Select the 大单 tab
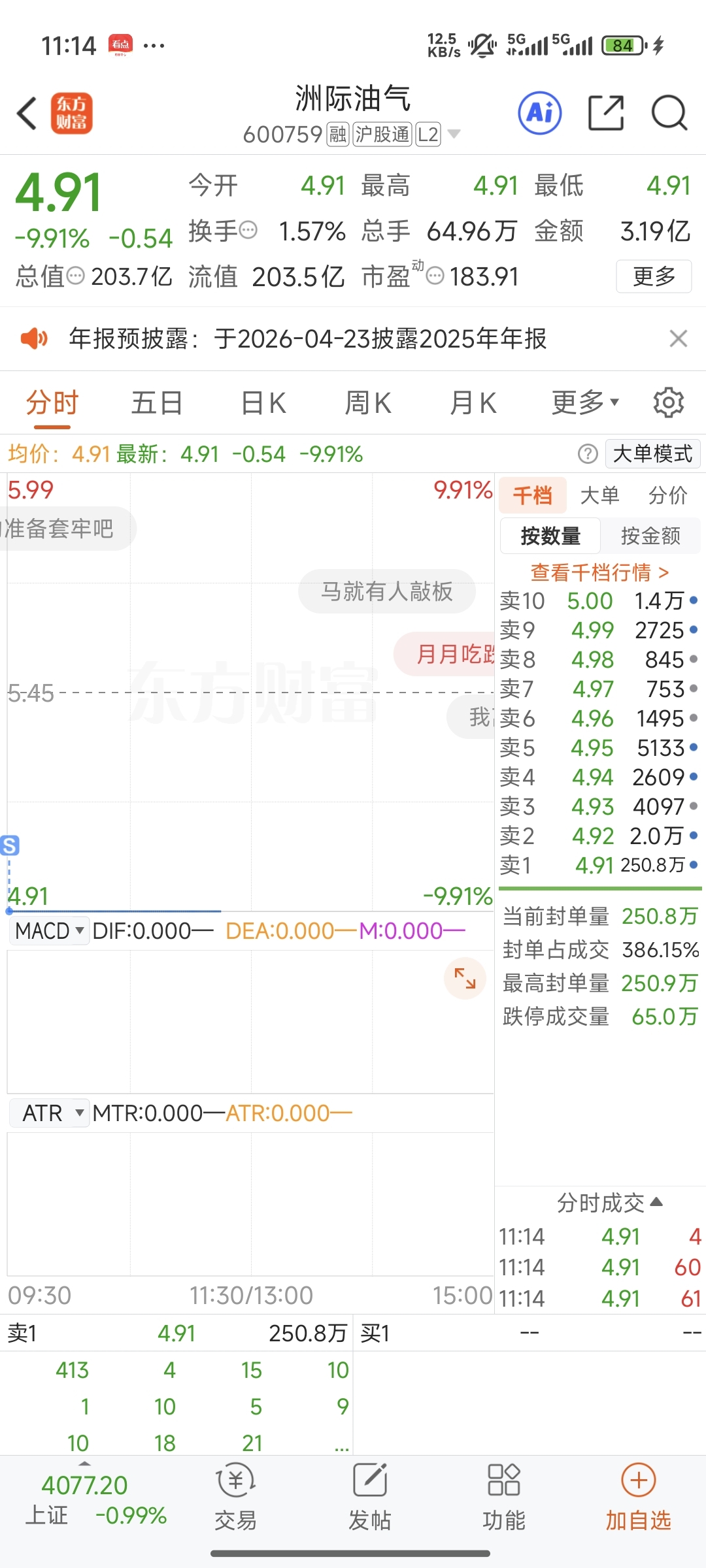The width and height of the screenshot is (706, 1568). click(600, 495)
